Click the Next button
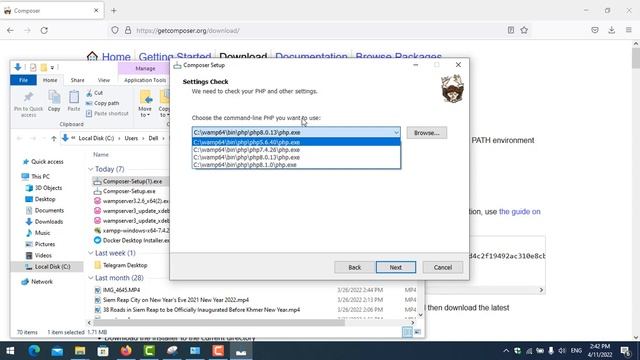The width and height of the screenshot is (640, 360). [396, 267]
